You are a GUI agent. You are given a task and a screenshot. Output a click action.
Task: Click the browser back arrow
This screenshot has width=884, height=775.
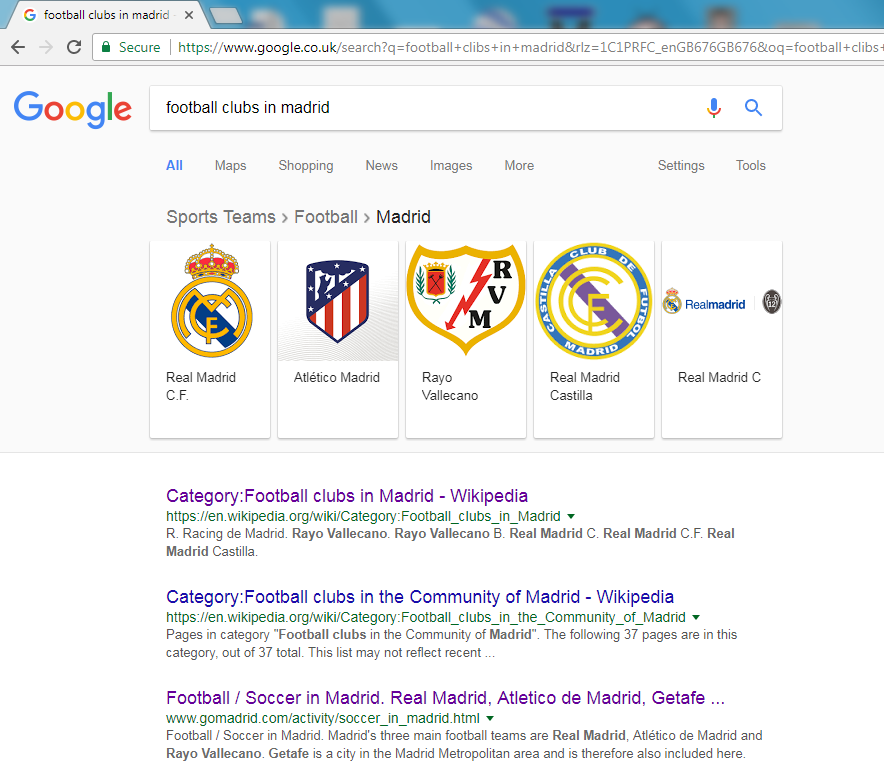[19, 47]
